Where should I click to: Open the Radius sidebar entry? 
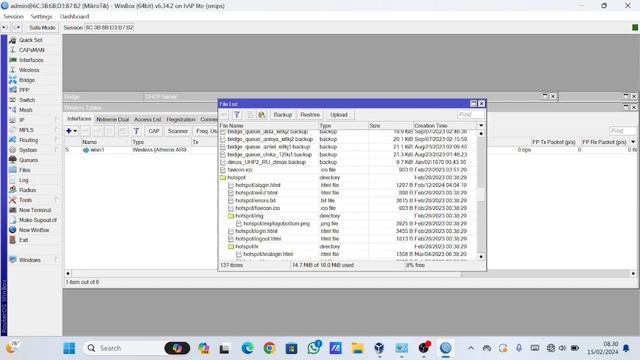tap(27, 190)
